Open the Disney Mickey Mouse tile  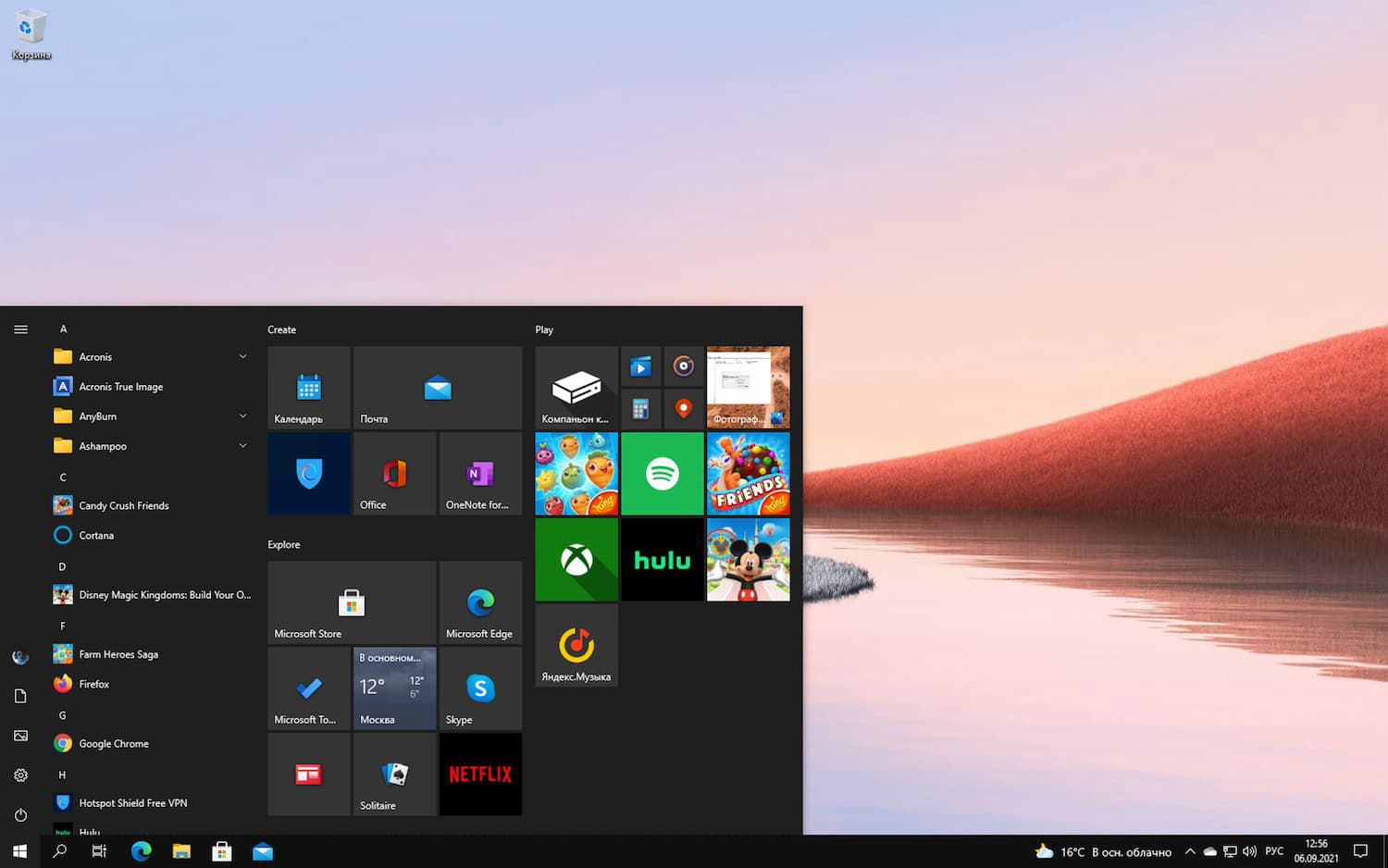pos(749,560)
